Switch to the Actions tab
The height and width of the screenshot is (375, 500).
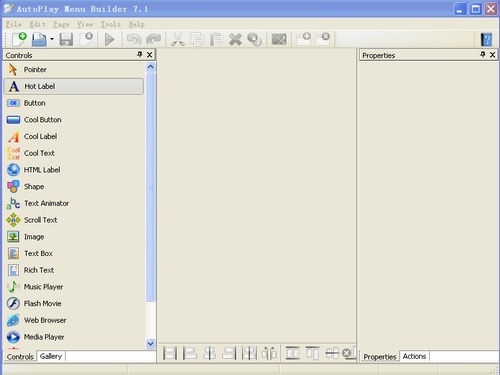pyautogui.click(x=414, y=356)
